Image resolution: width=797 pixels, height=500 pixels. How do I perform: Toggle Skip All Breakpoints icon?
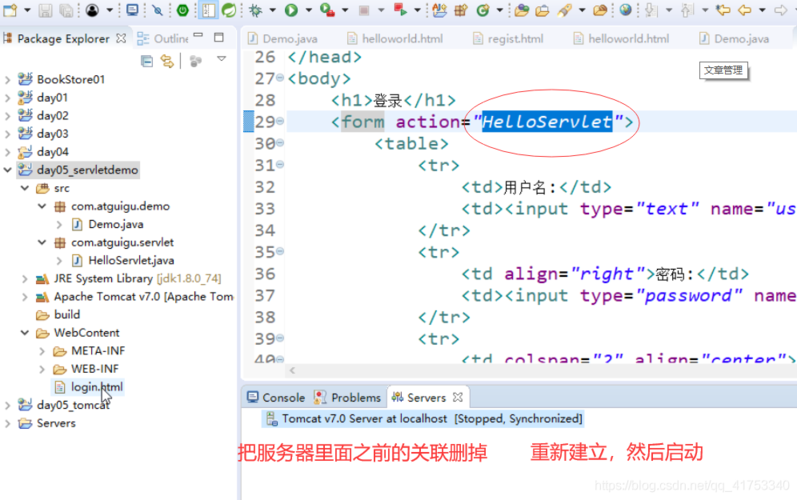pyautogui.click(x=158, y=10)
